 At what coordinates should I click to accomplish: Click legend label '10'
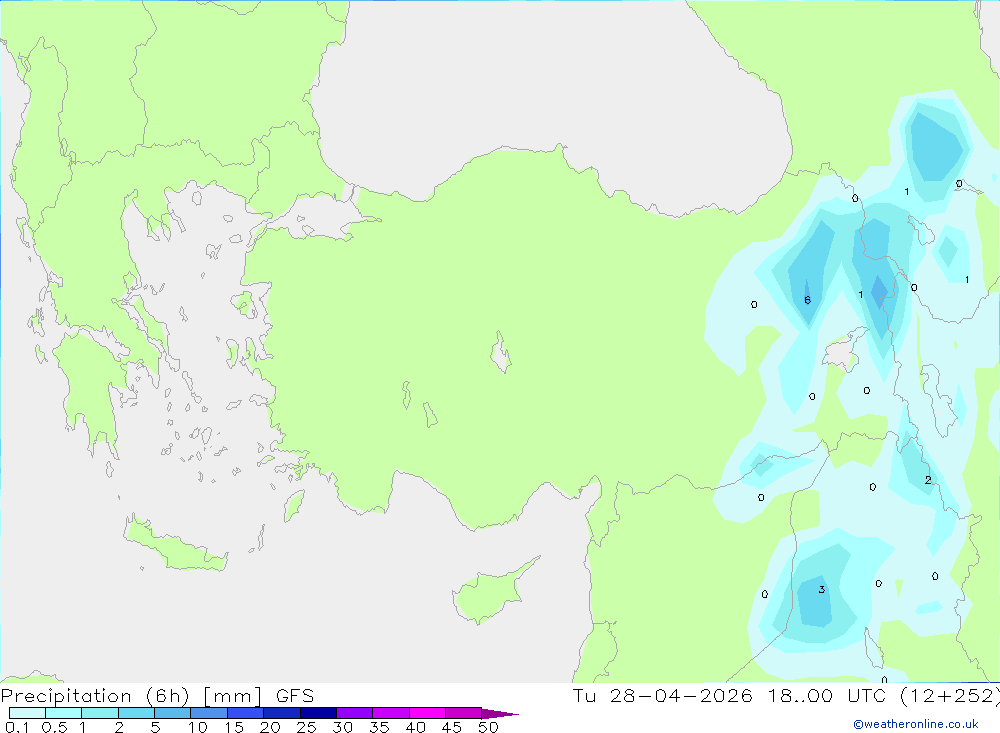198,727
